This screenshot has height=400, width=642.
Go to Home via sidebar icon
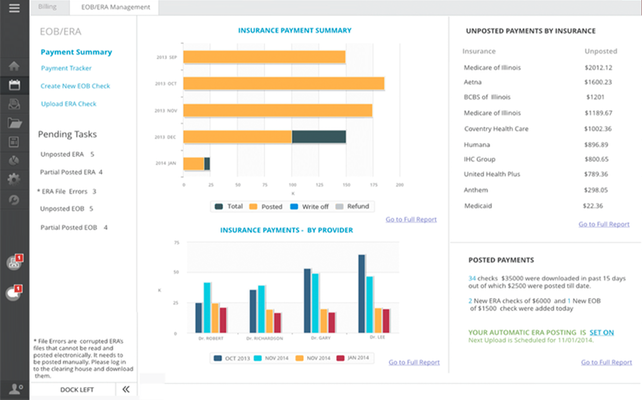click(x=14, y=67)
